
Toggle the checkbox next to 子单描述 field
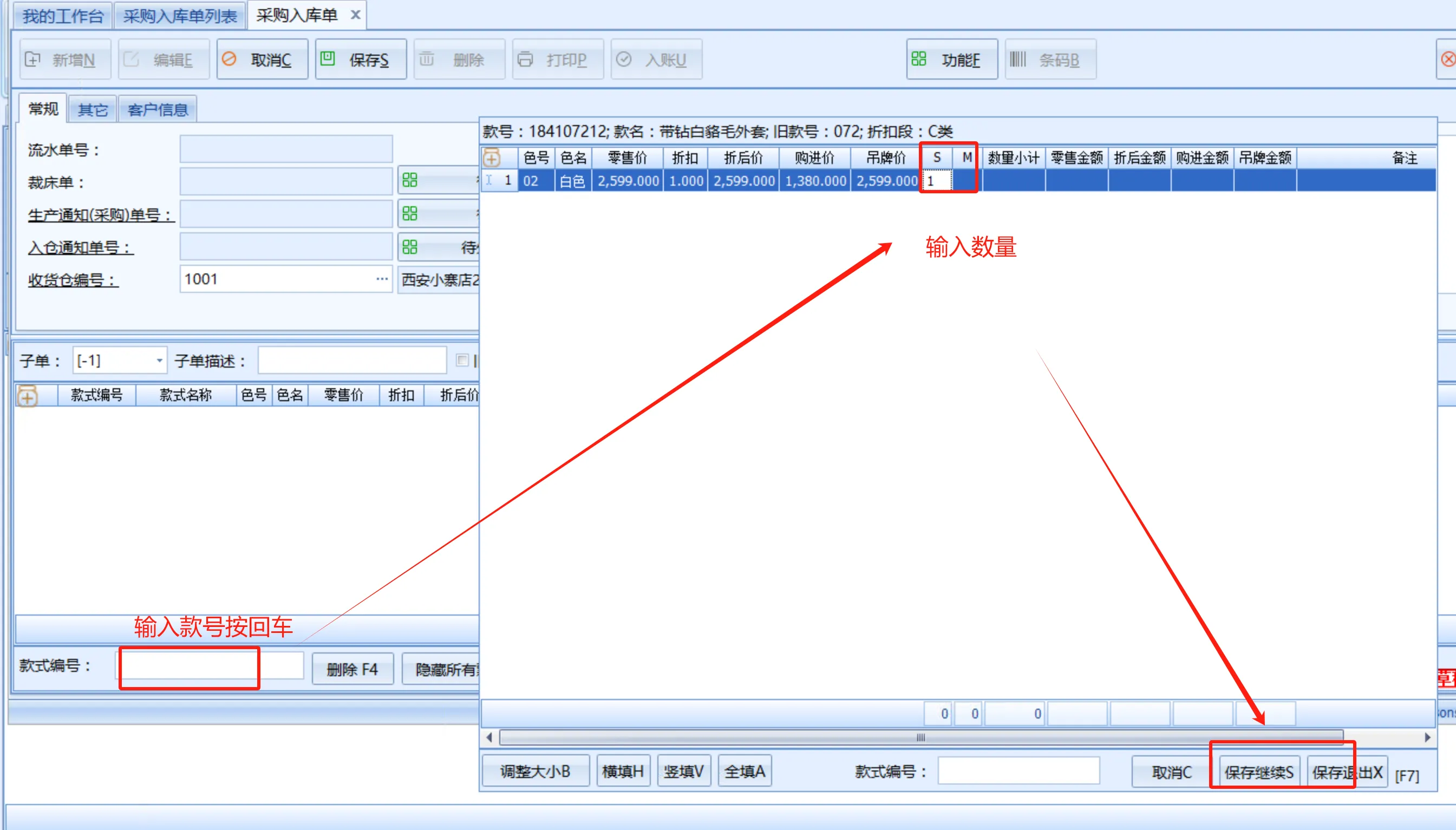[x=462, y=360]
